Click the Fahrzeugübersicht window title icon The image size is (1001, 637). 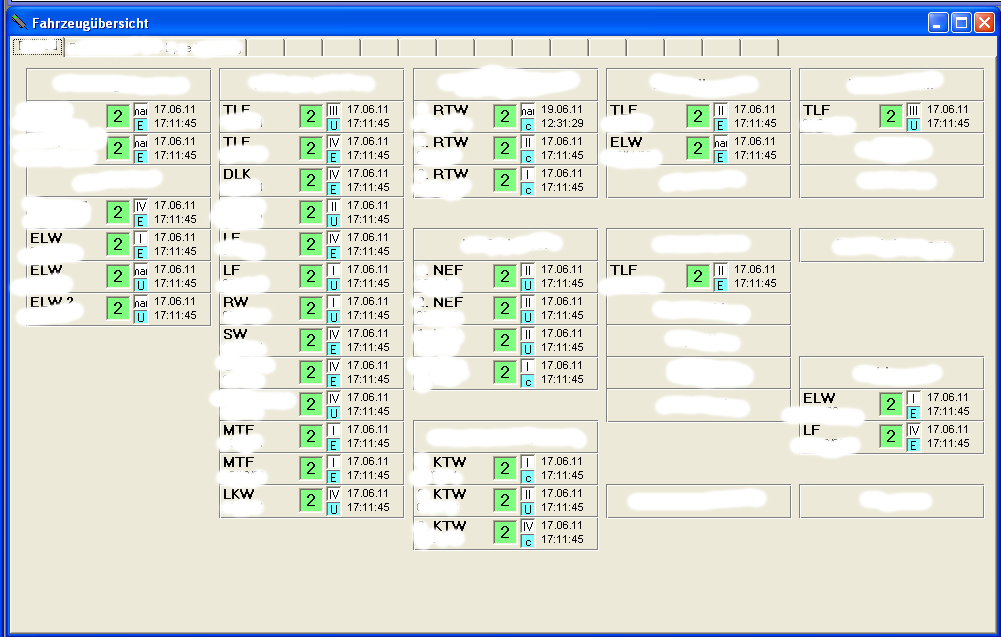[x=20, y=22]
